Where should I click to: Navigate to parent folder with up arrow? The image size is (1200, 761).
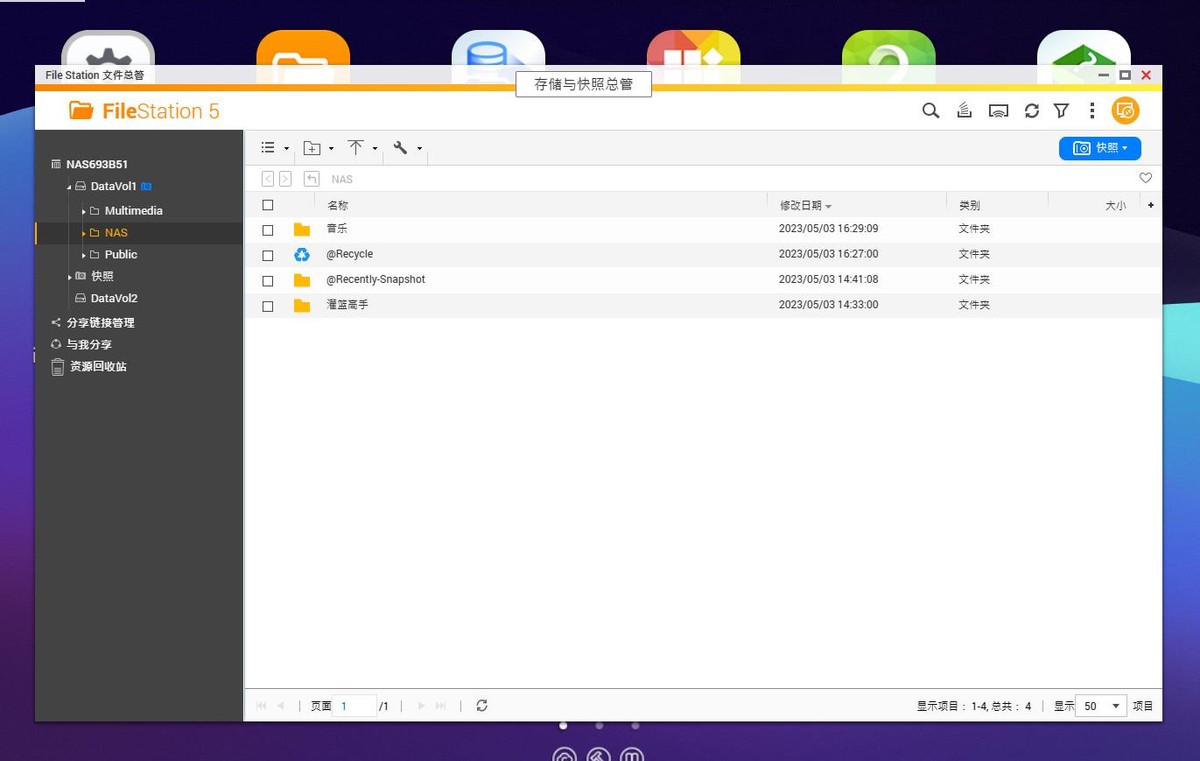tap(312, 179)
